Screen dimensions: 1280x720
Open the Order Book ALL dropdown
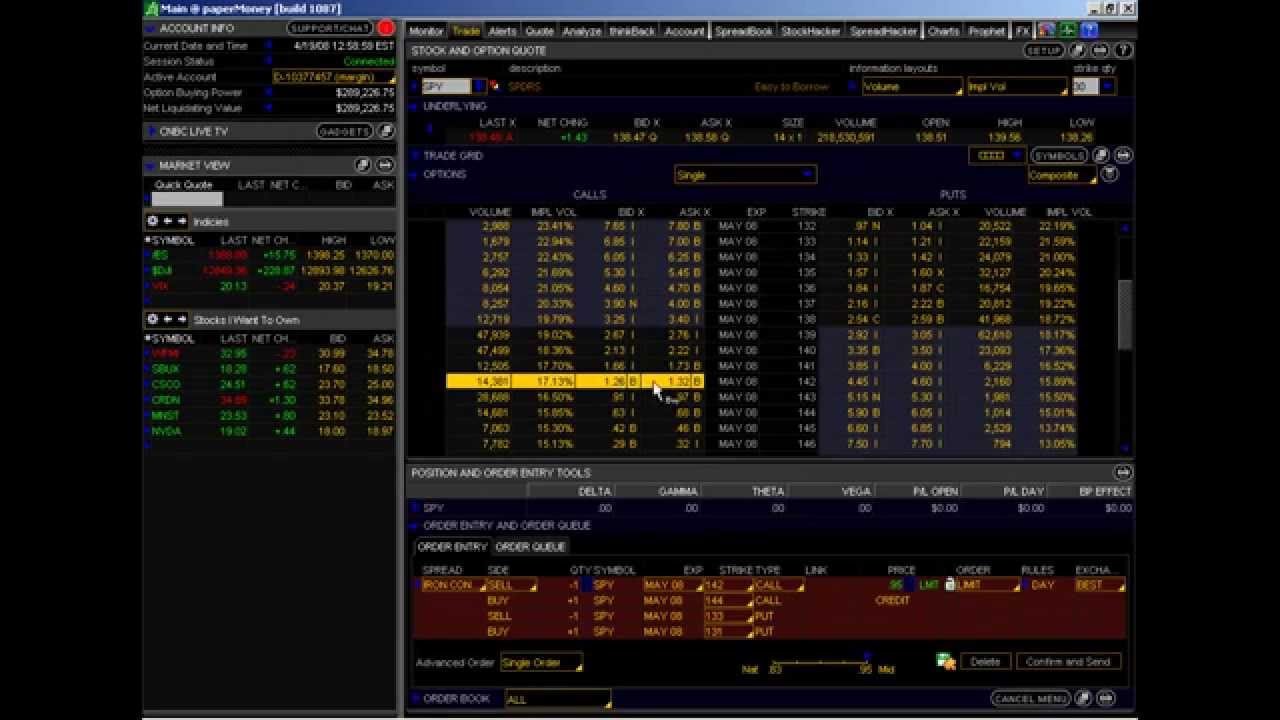click(558, 699)
